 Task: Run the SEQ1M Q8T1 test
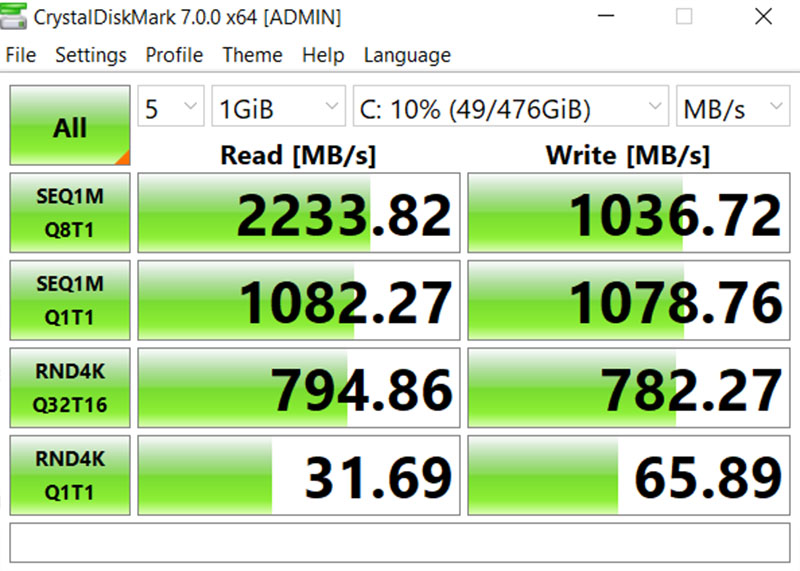click(70, 213)
